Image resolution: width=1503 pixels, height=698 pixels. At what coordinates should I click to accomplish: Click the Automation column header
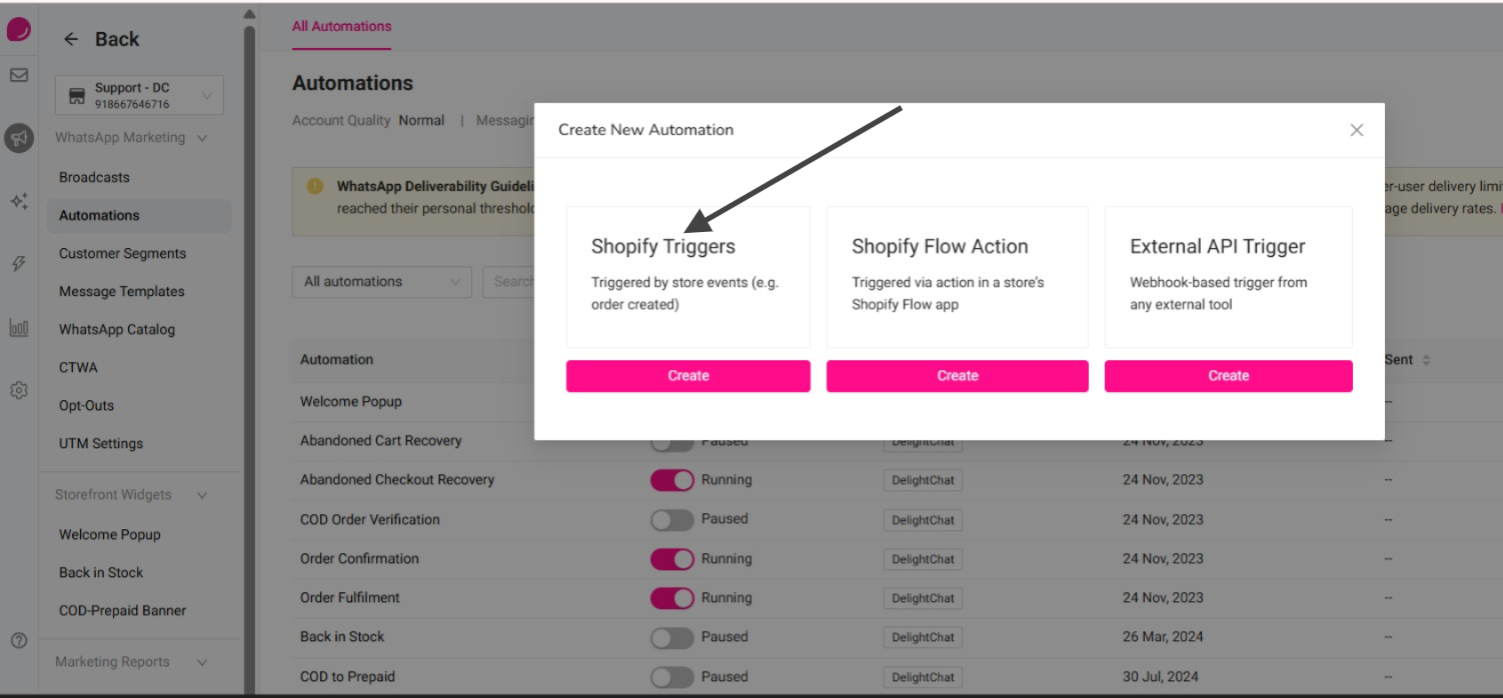pyautogui.click(x=337, y=360)
